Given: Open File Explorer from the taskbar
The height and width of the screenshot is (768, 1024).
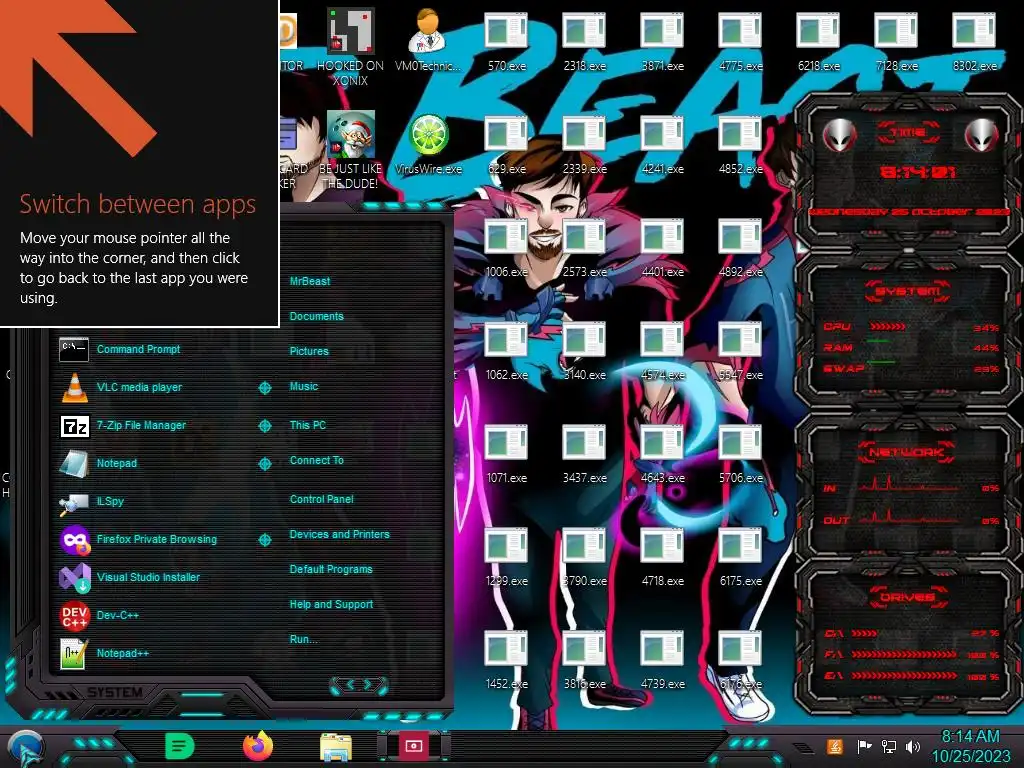Looking at the screenshot, I should (x=336, y=747).
